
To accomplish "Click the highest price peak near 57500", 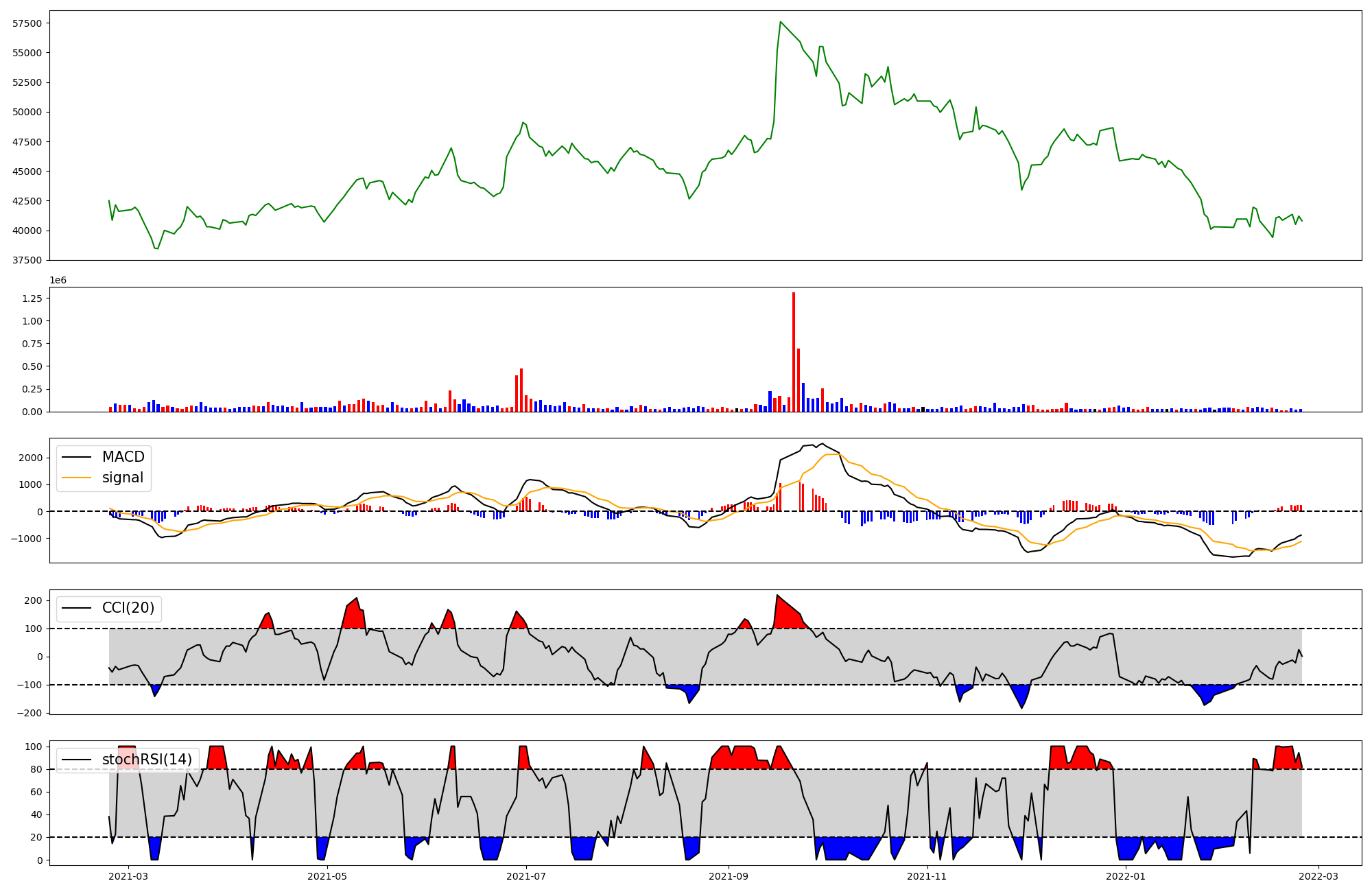I will (x=781, y=23).
